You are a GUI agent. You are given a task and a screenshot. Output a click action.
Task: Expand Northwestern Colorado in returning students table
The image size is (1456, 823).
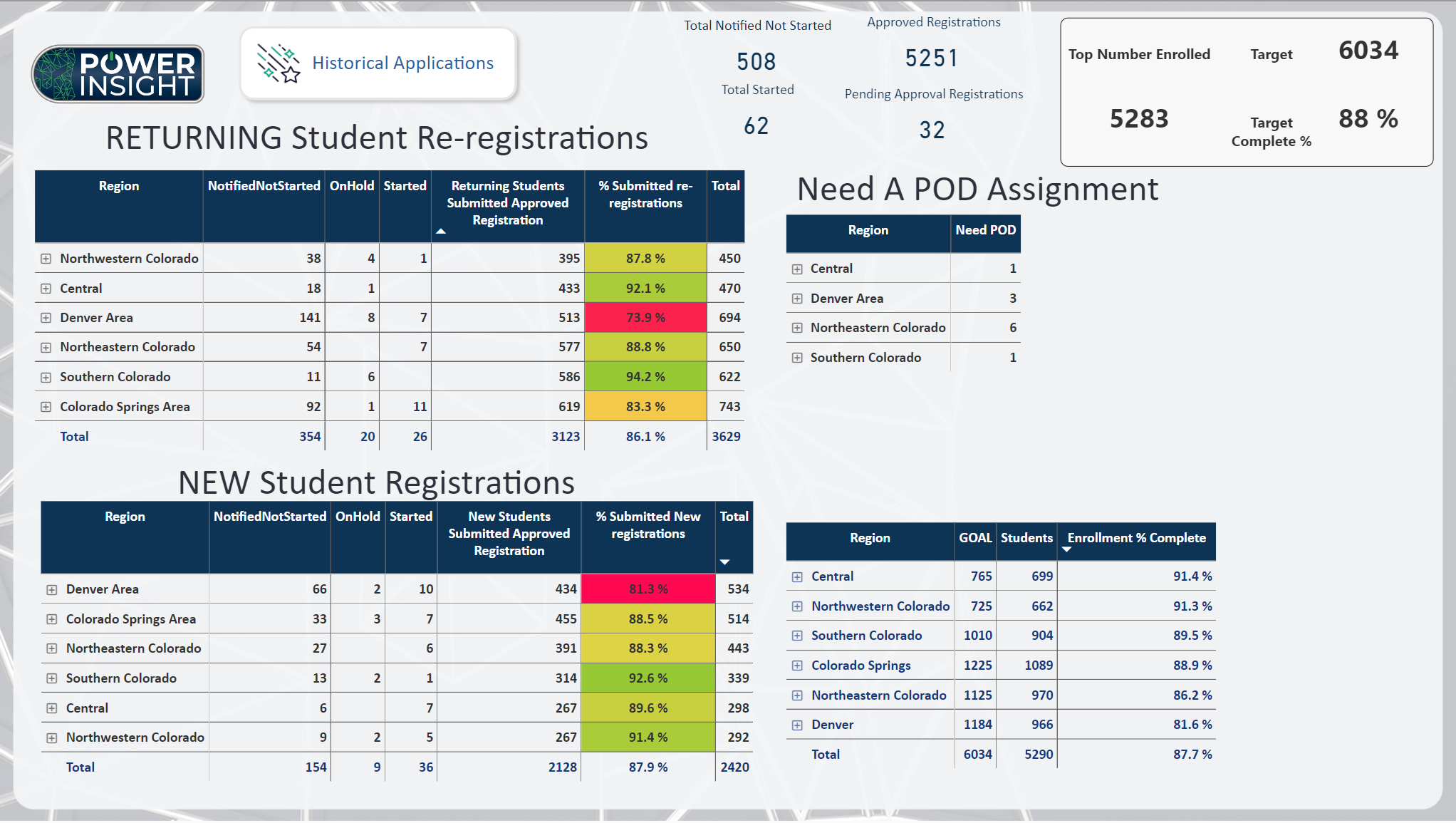[46, 259]
